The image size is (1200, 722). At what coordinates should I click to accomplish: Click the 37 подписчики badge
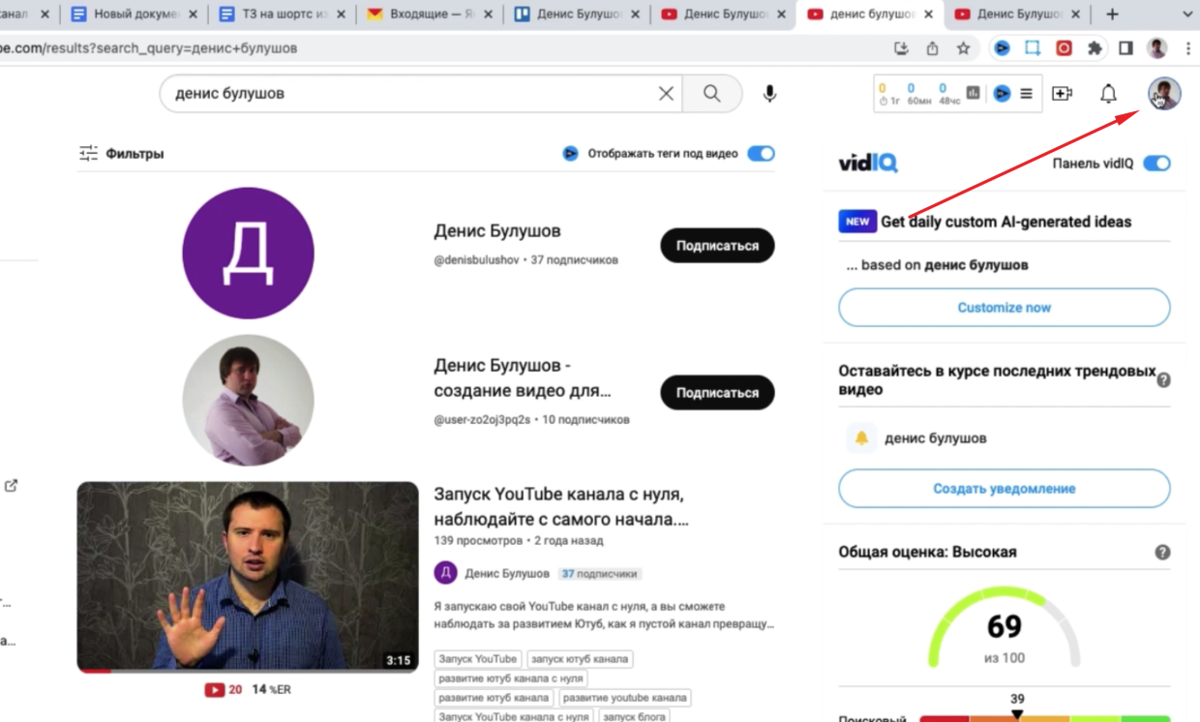pyautogui.click(x=600, y=574)
